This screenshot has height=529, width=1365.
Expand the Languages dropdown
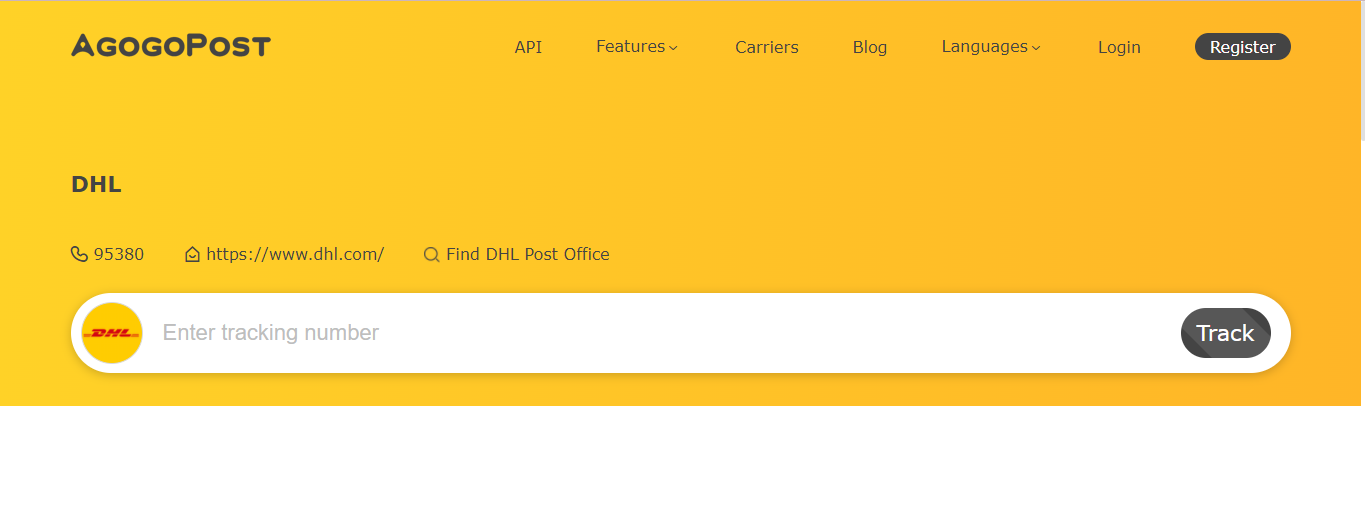tap(991, 47)
